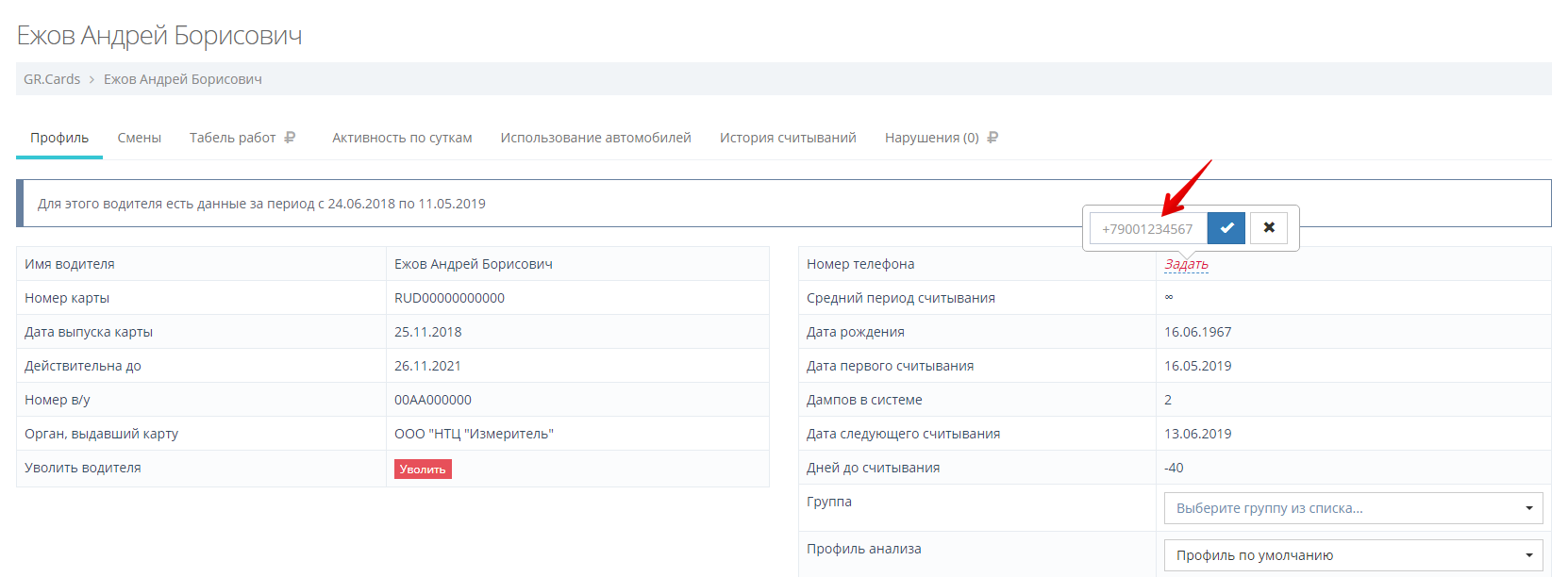
Task: Click the card issue date 25.11.2018
Action: click(428, 332)
